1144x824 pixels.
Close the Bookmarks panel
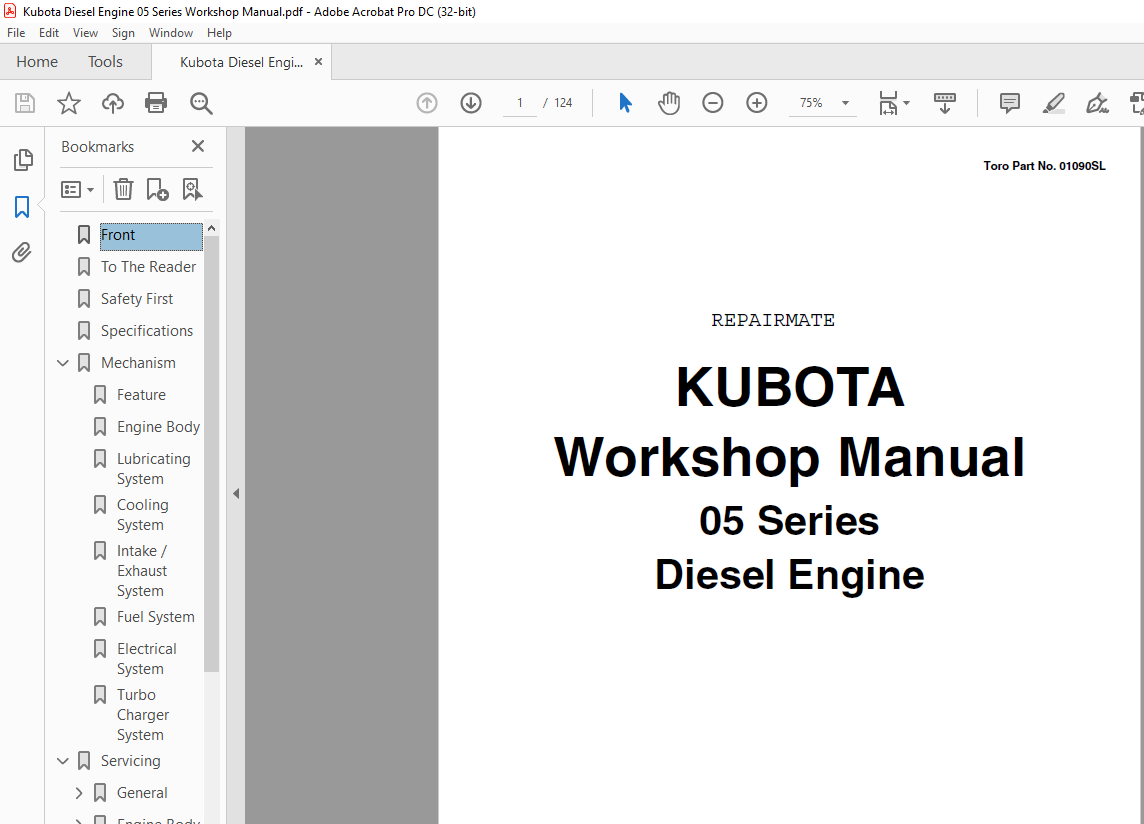click(198, 146)
